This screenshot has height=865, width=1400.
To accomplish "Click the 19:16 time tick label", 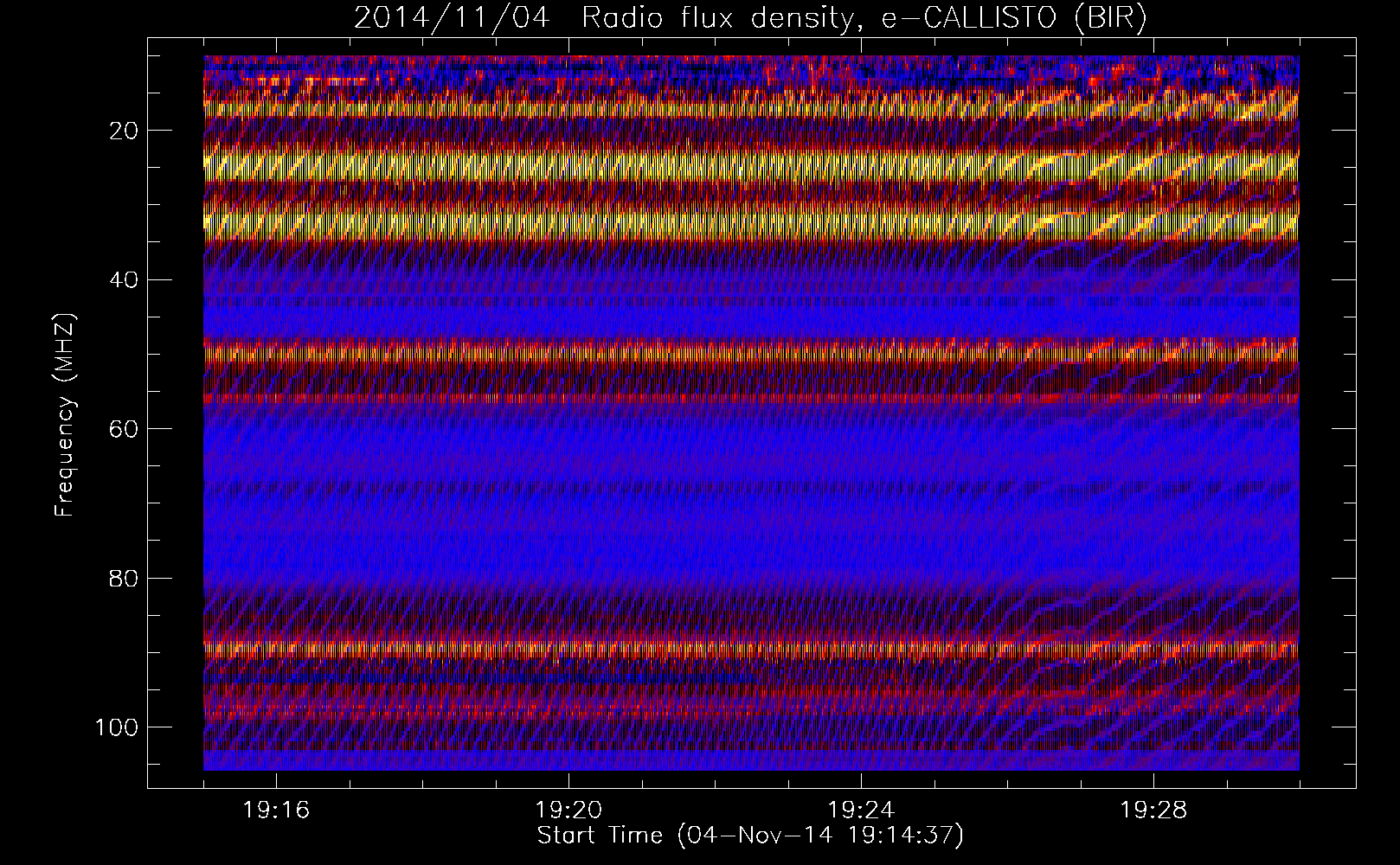I will (276, 811).
